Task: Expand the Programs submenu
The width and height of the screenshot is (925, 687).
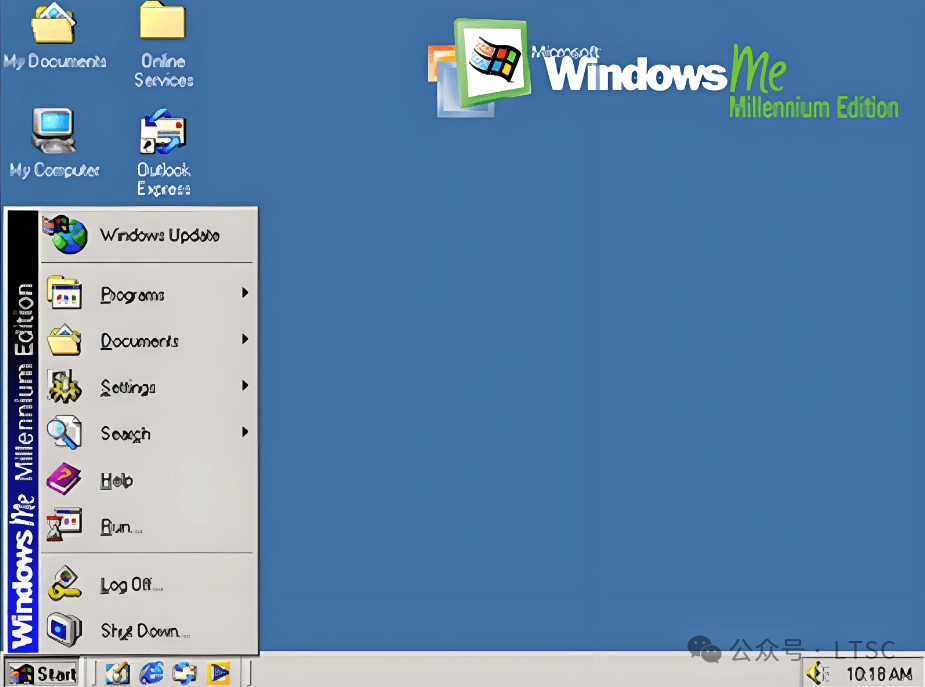Action: click(130, 294)
